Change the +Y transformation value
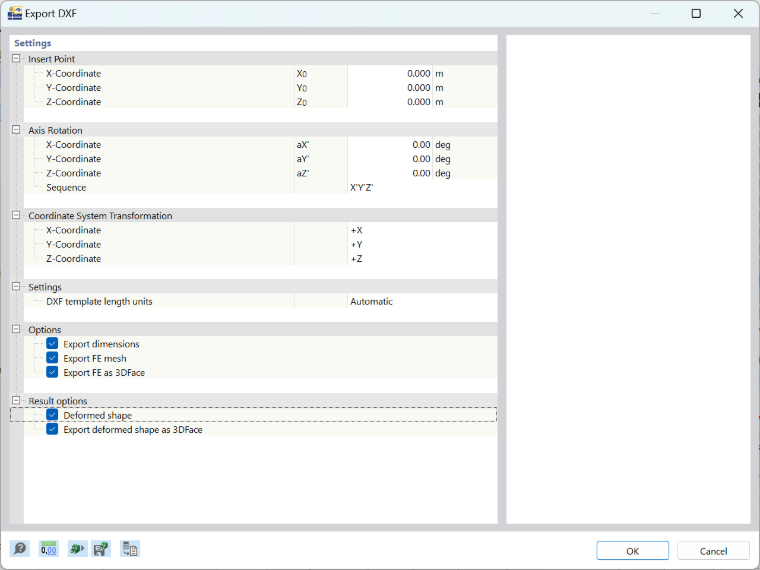 click(422, 244)
